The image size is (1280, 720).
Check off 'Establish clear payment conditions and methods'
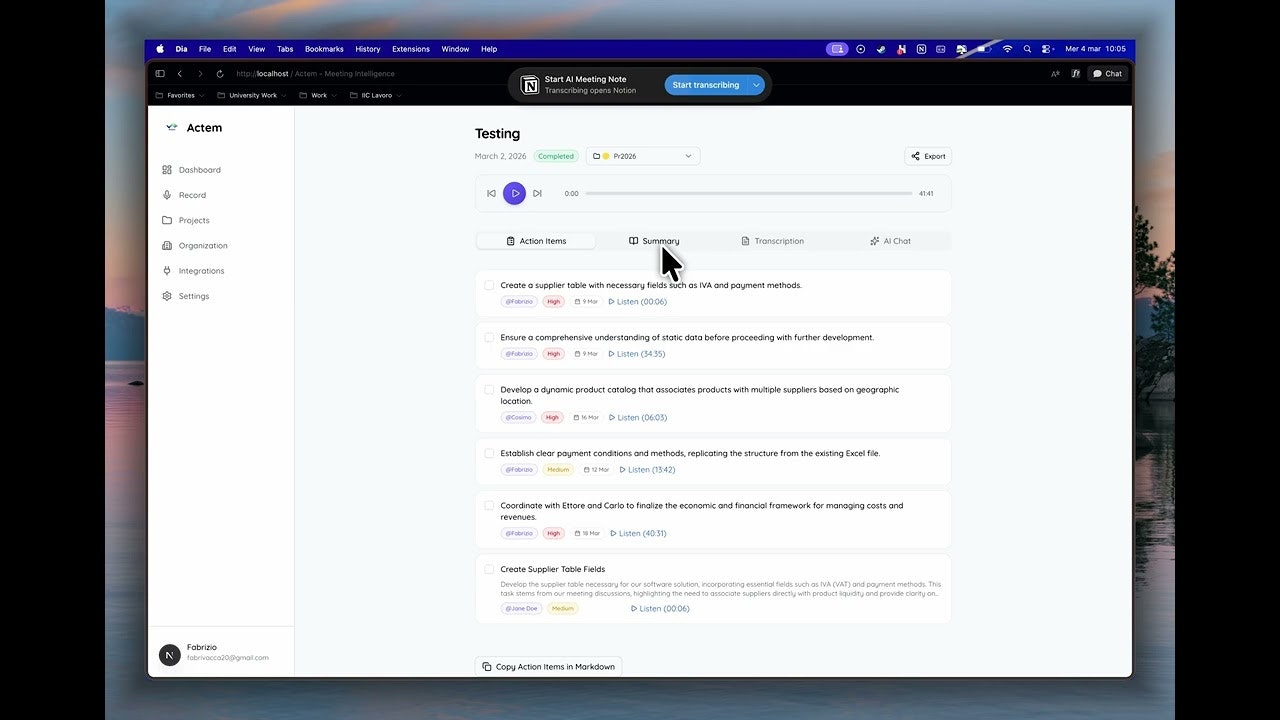pyautogui.click(x=489, y=453)
